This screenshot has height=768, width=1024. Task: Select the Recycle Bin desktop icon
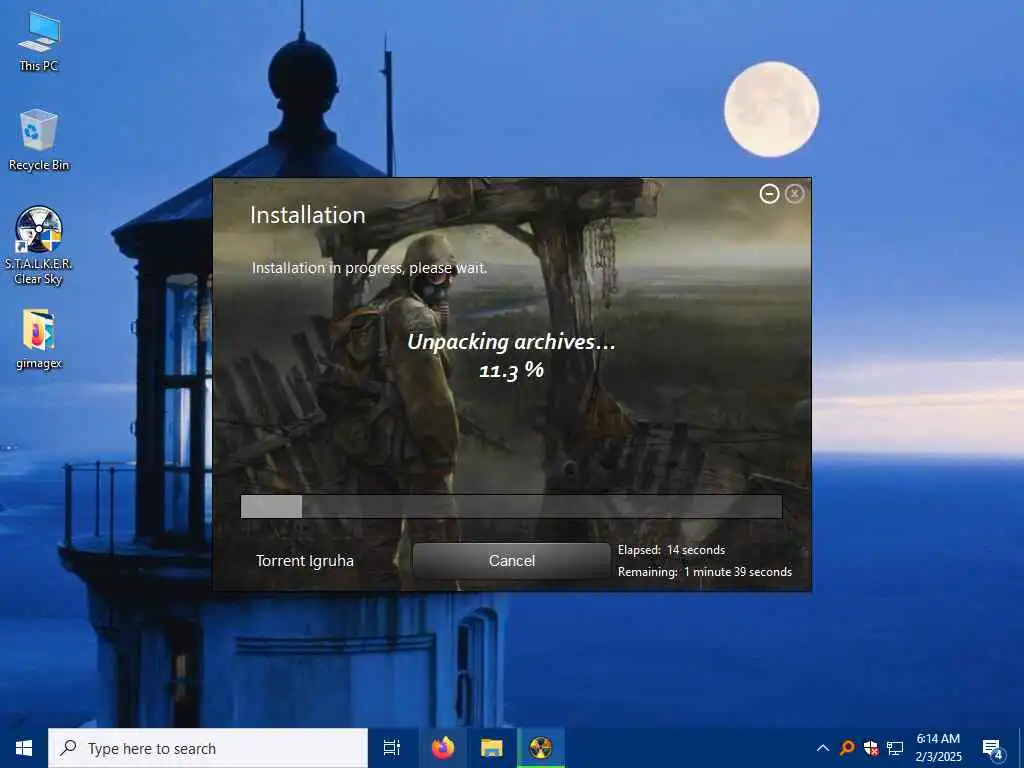click(39, 140)
